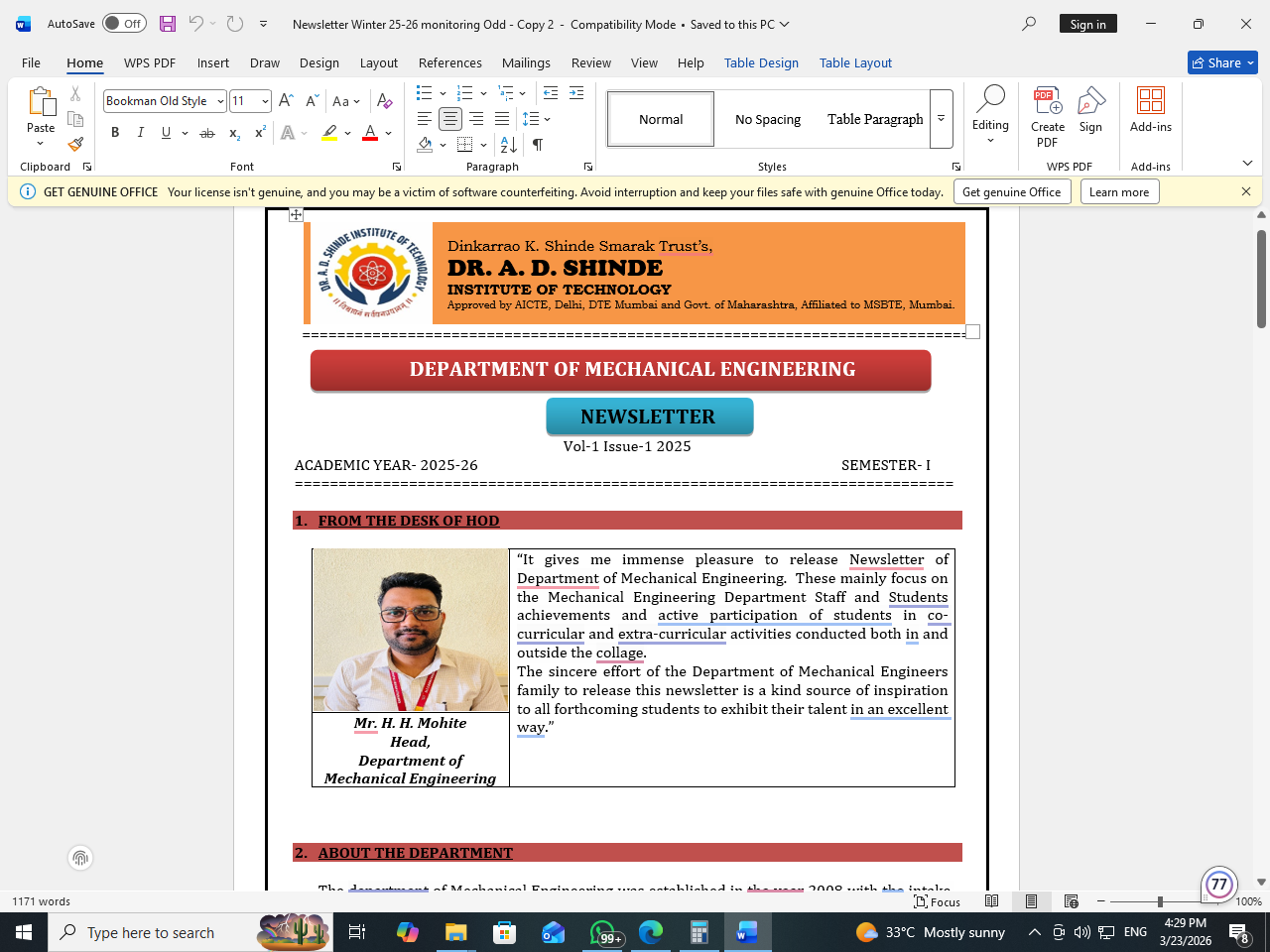The width and height of the screenshot is (1270, 952).
Task: Toggle Bold formatting
Action: (x=115, y=133)
